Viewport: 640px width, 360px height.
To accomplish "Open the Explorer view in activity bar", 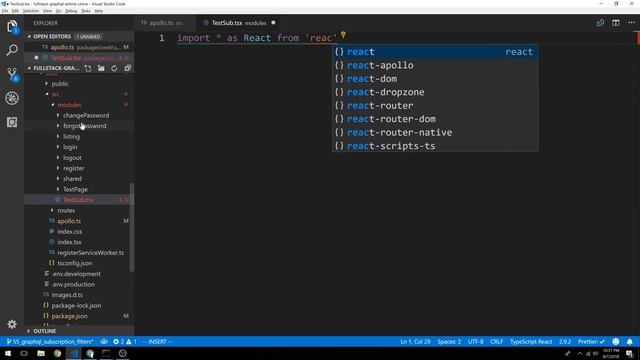I will tap(12, 27).
